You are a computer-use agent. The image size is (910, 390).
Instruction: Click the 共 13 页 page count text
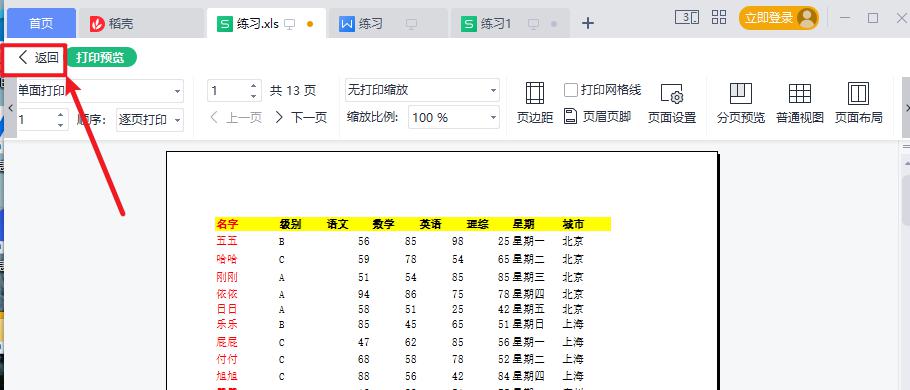(293, 91)
